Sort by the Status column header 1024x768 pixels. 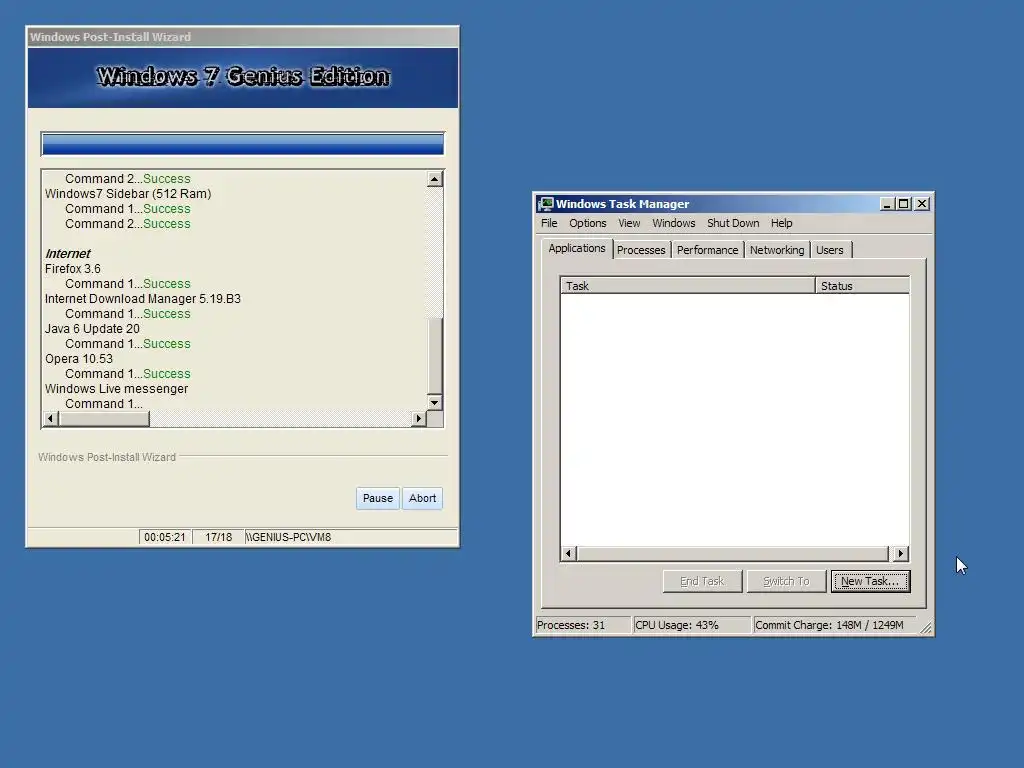[862, 285]
